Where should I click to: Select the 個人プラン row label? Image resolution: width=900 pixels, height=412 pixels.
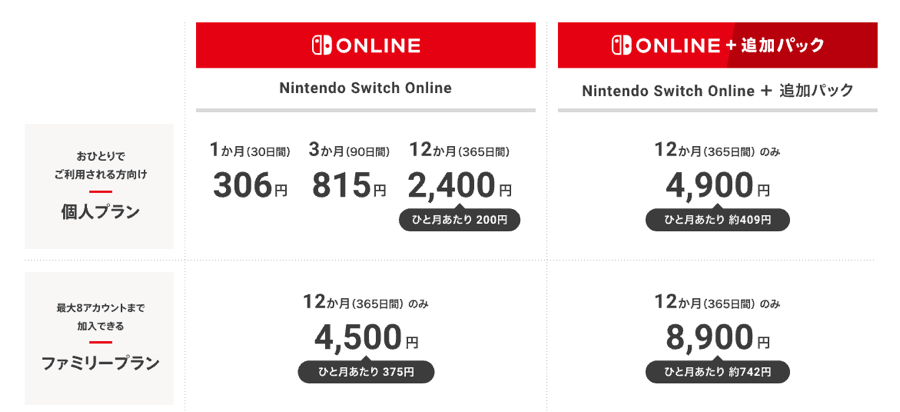pyautogui.click(x=100, y=211)
